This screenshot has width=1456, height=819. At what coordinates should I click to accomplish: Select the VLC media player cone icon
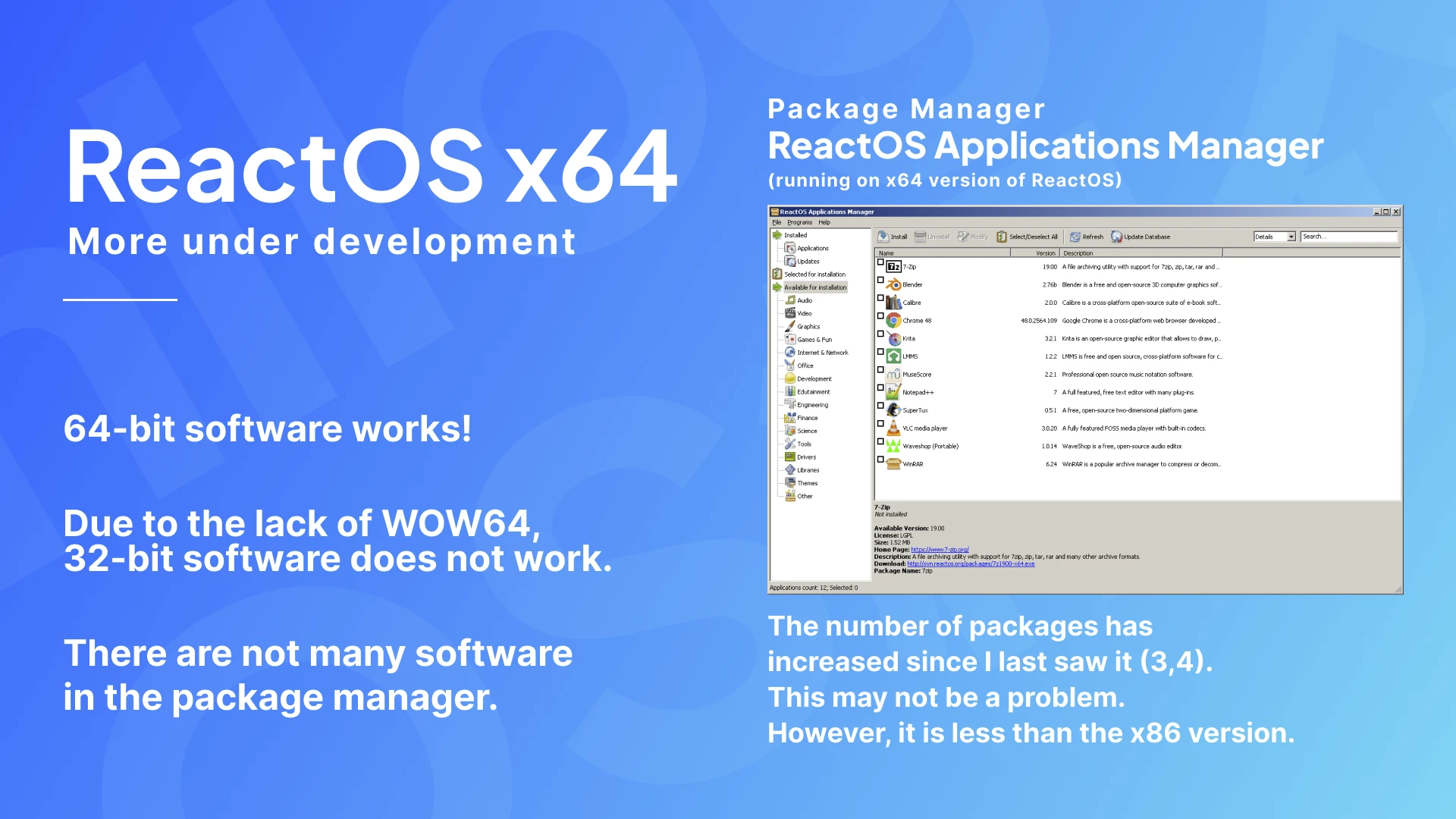pos(894,428)
